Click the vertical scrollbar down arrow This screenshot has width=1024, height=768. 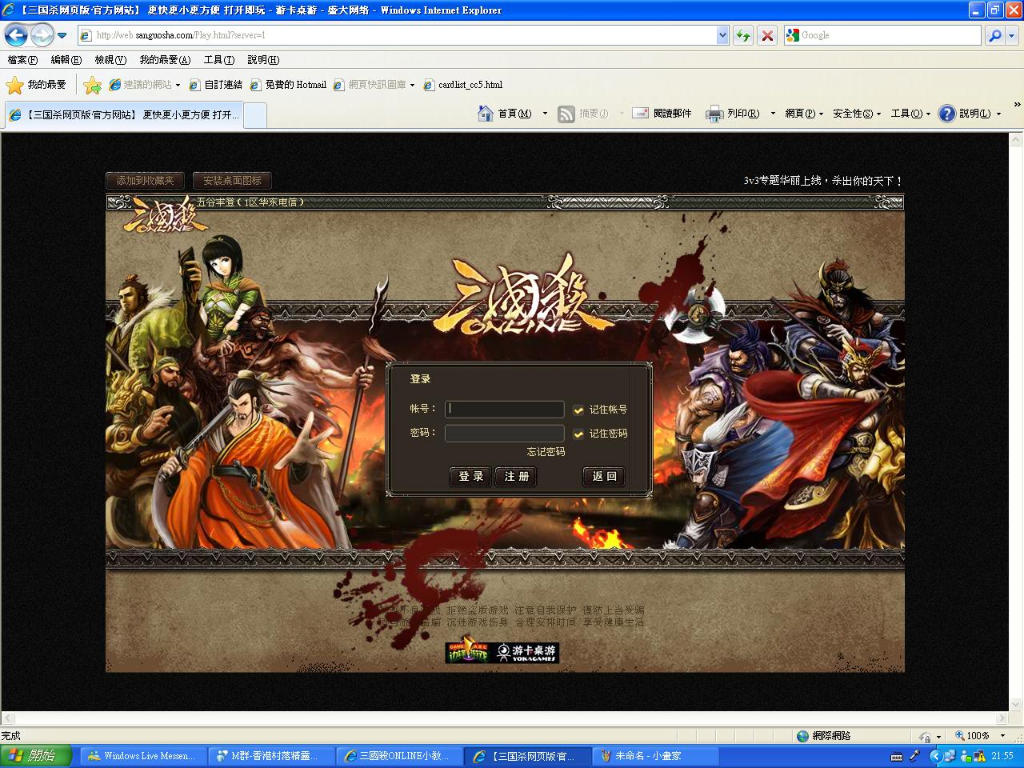[x=1016, y=704]
